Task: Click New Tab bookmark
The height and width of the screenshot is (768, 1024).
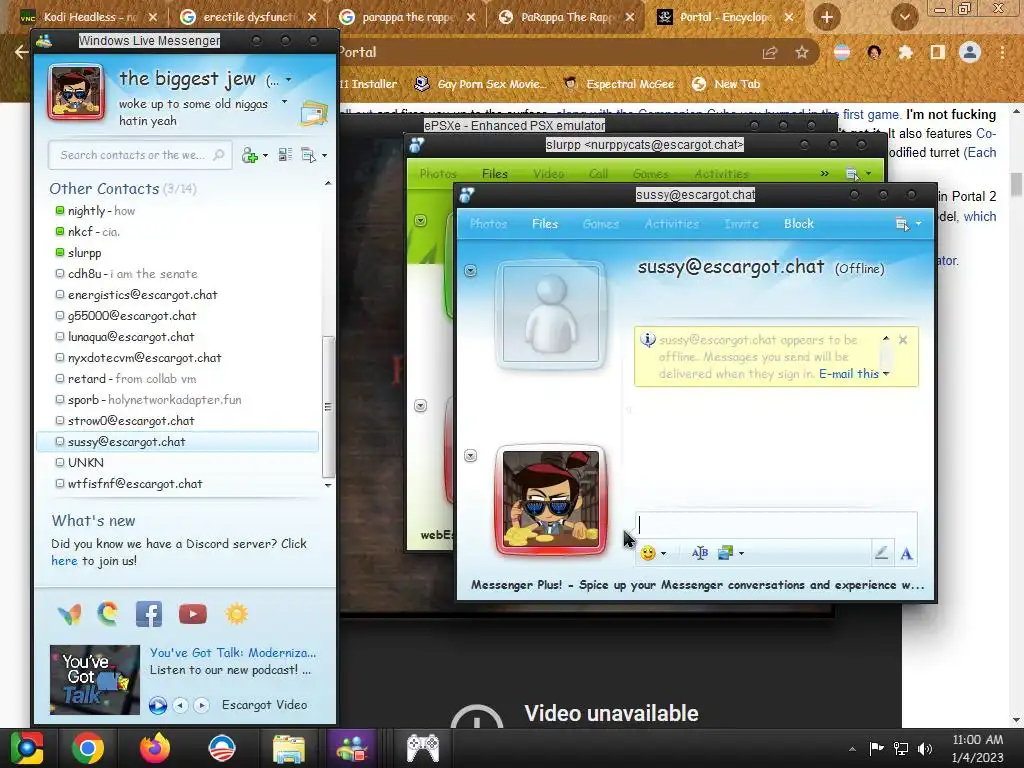Action: (x=726, y=84)
